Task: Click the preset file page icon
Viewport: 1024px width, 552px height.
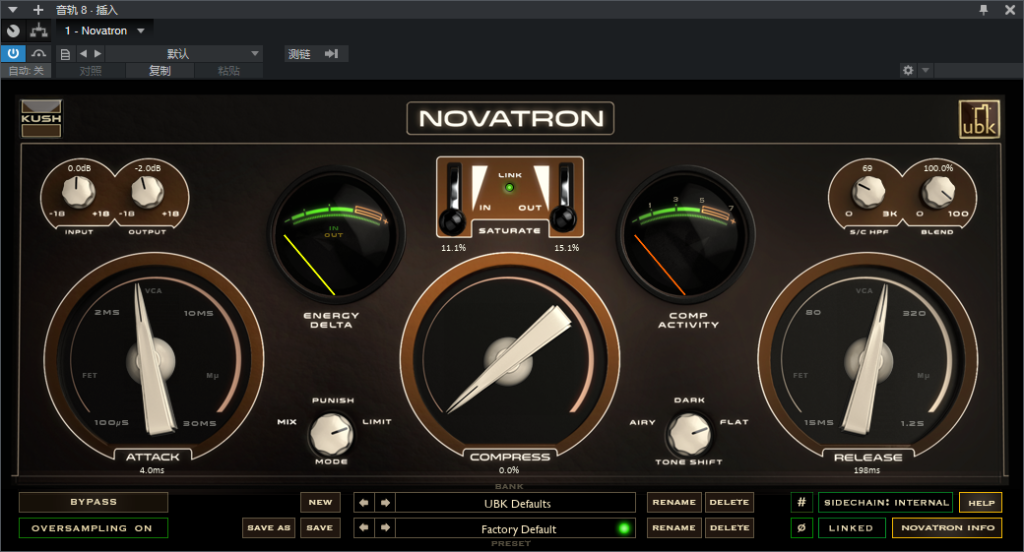Action: point(65,54)
